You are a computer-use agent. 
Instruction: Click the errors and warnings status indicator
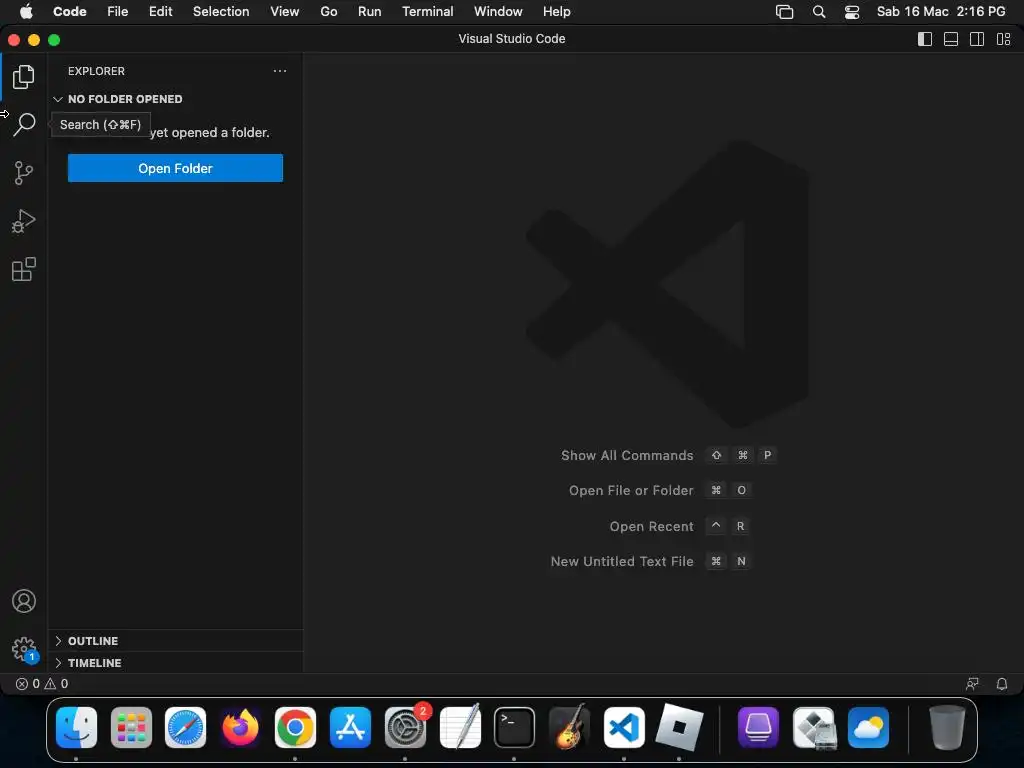42,684
